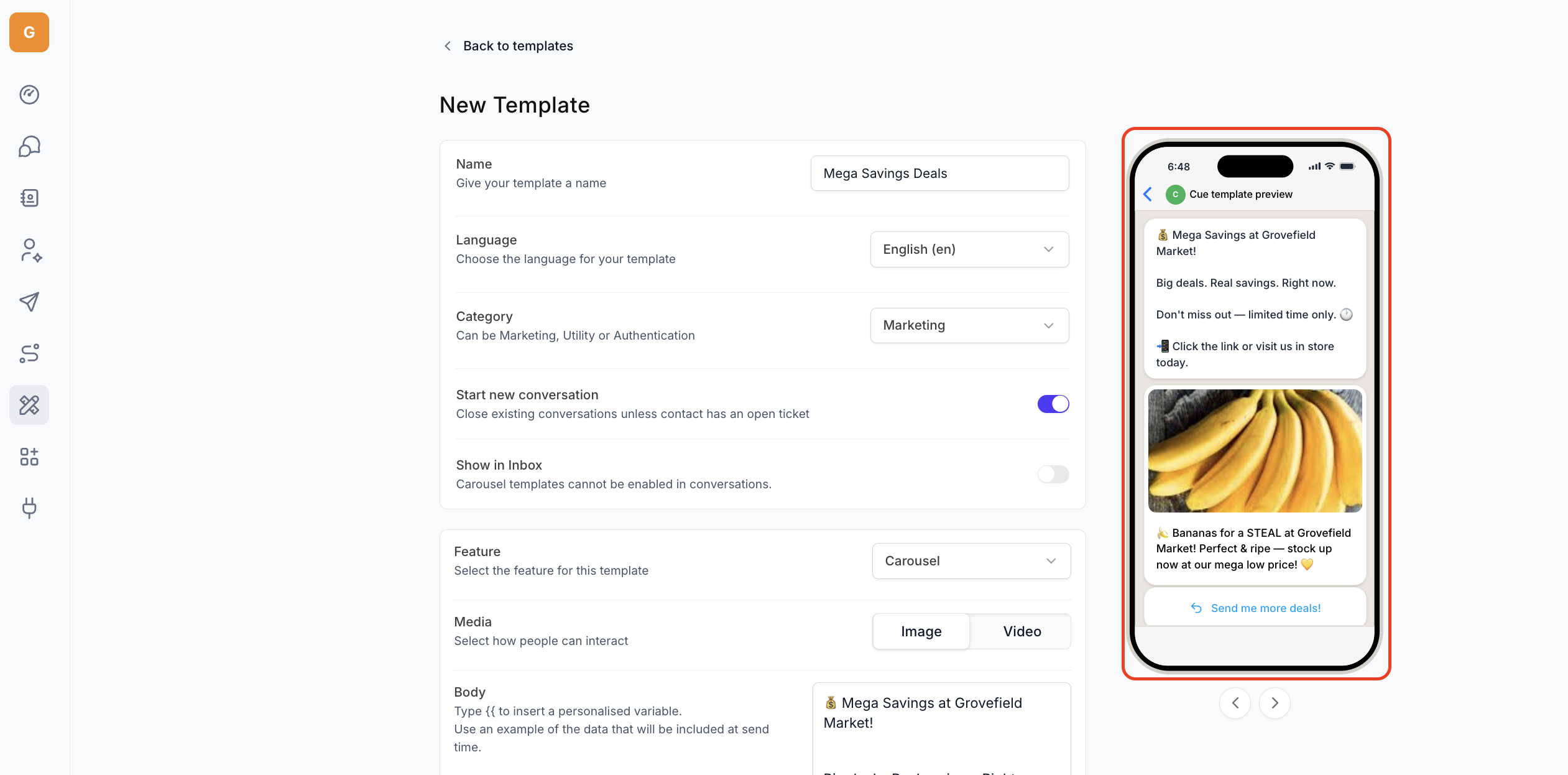Open the apps grid-plus icon in sidebar
Screen dimensions: 1568x775
coord(29,457)
